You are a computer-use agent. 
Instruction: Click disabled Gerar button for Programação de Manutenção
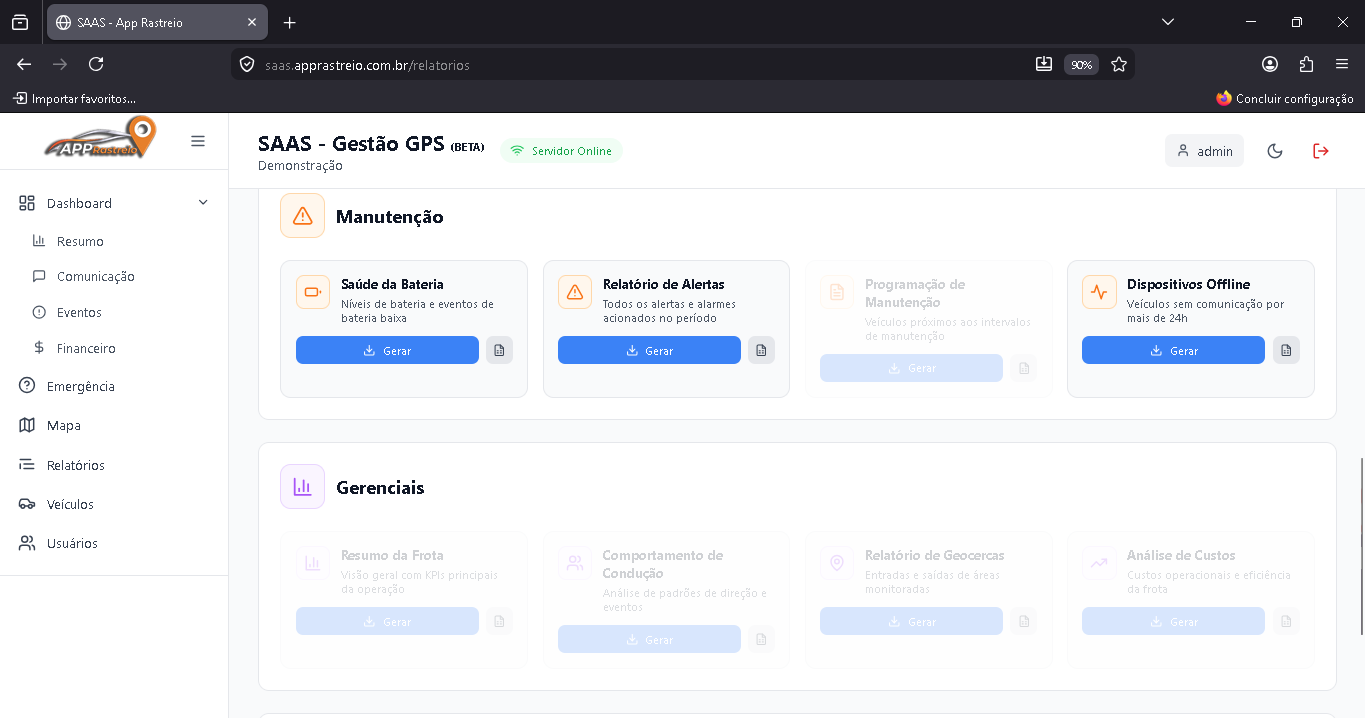(911, 368)
